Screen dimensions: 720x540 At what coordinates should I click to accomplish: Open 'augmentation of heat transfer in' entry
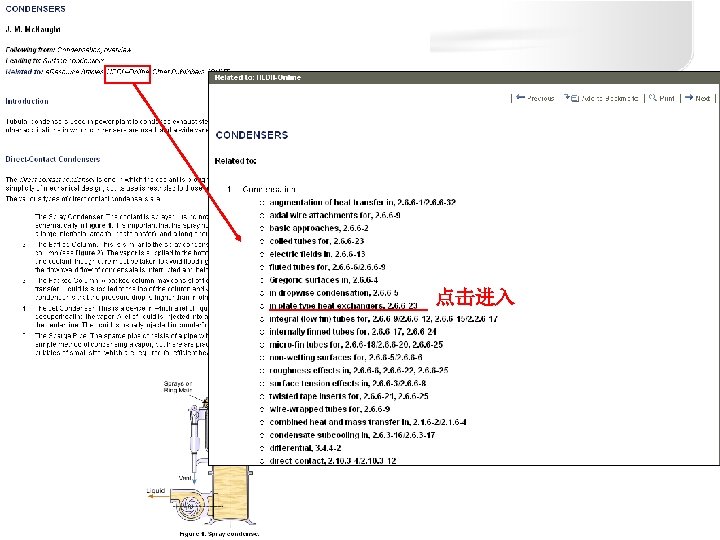click(362, 202)
